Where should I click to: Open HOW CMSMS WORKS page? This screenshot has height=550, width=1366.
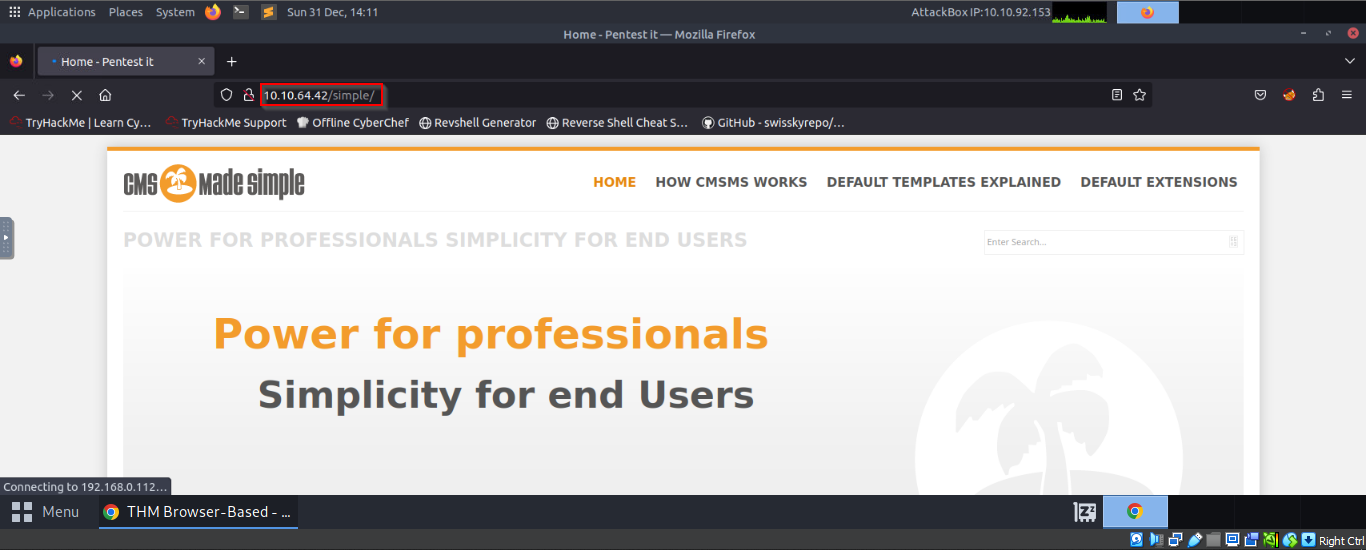coord(731,182)
